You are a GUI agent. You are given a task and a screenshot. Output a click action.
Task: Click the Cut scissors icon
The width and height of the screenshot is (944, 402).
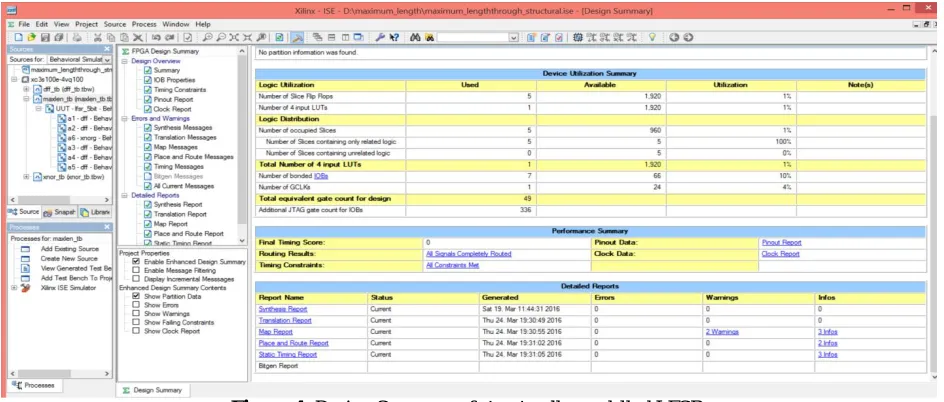click(x=97, y=37)
